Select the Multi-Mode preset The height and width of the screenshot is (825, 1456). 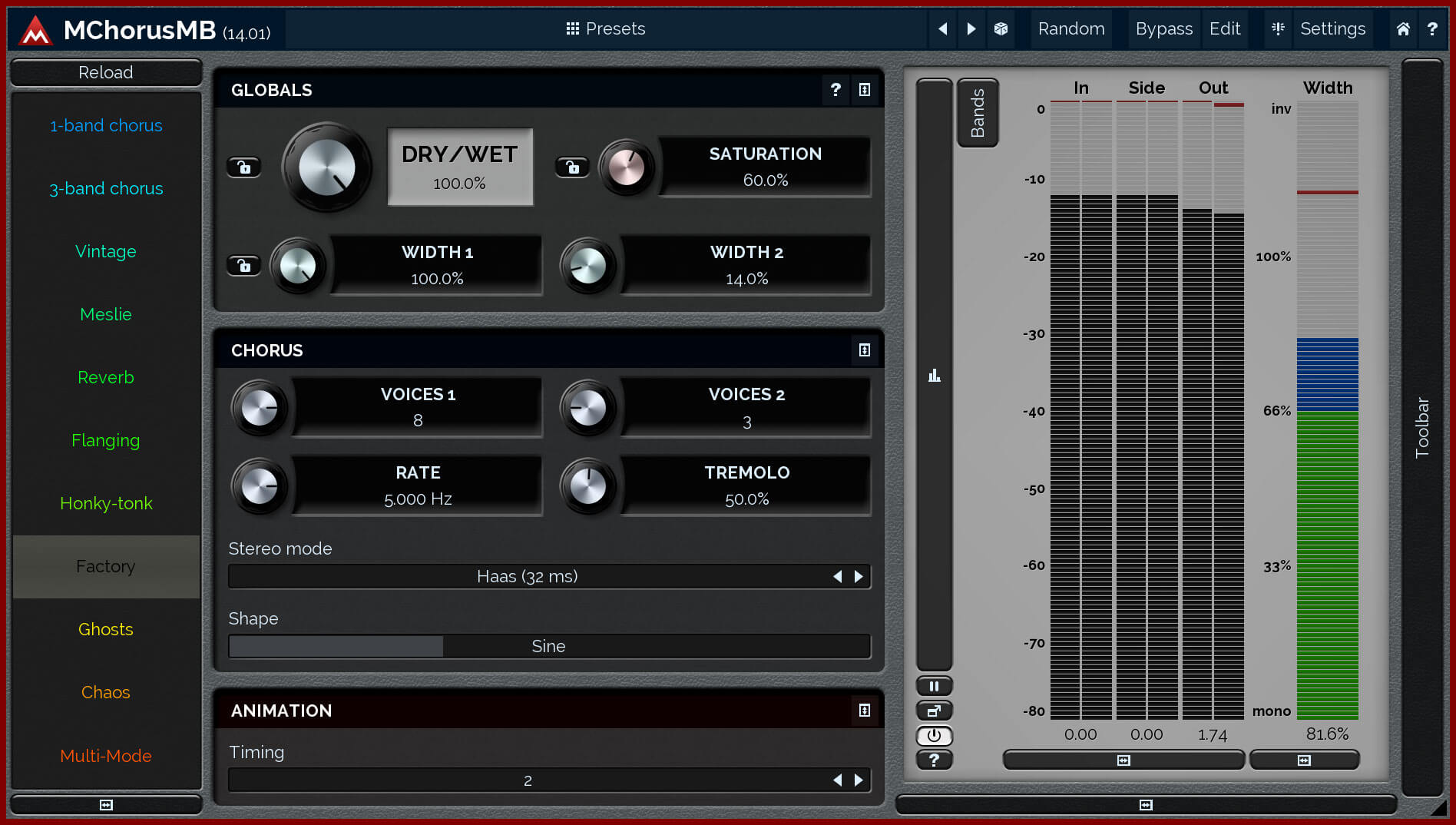click(106, 756)
